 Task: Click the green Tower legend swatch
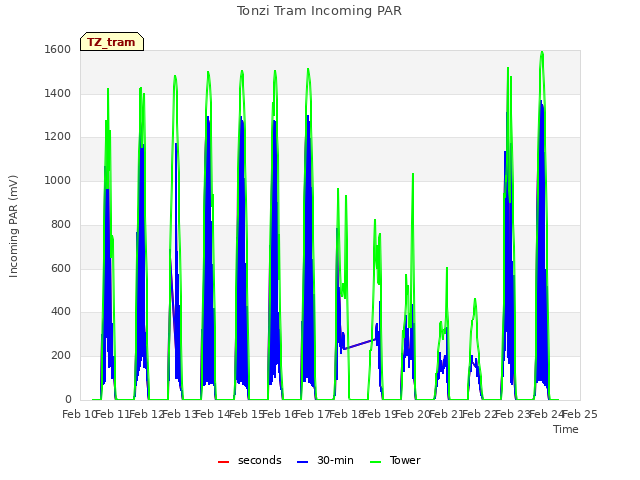(375, 462)
